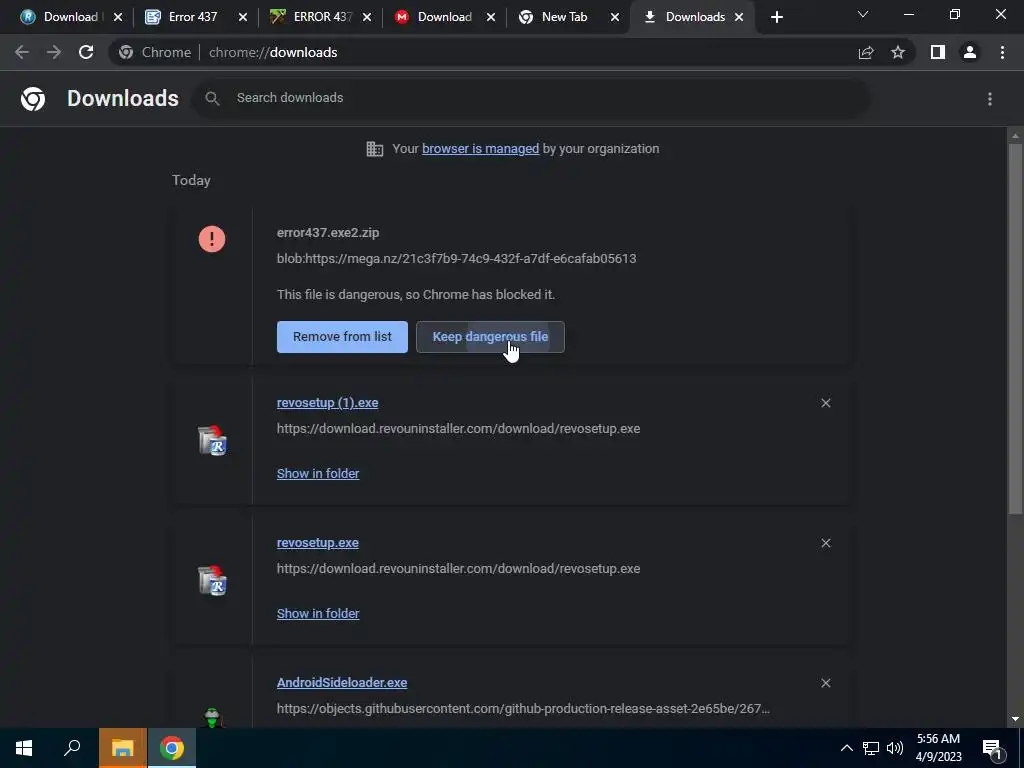This screenshot has width=1024, height=768.
Task: Close the Error 437 tab
Action: pyautogui.click(x=243, y=18)
